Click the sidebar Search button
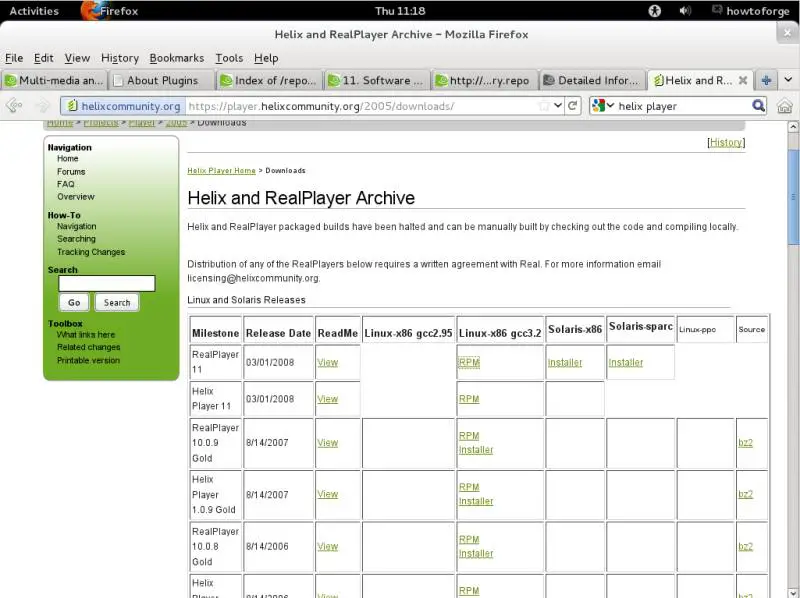This screenshot has width=800, height=598. coord(117,303)
